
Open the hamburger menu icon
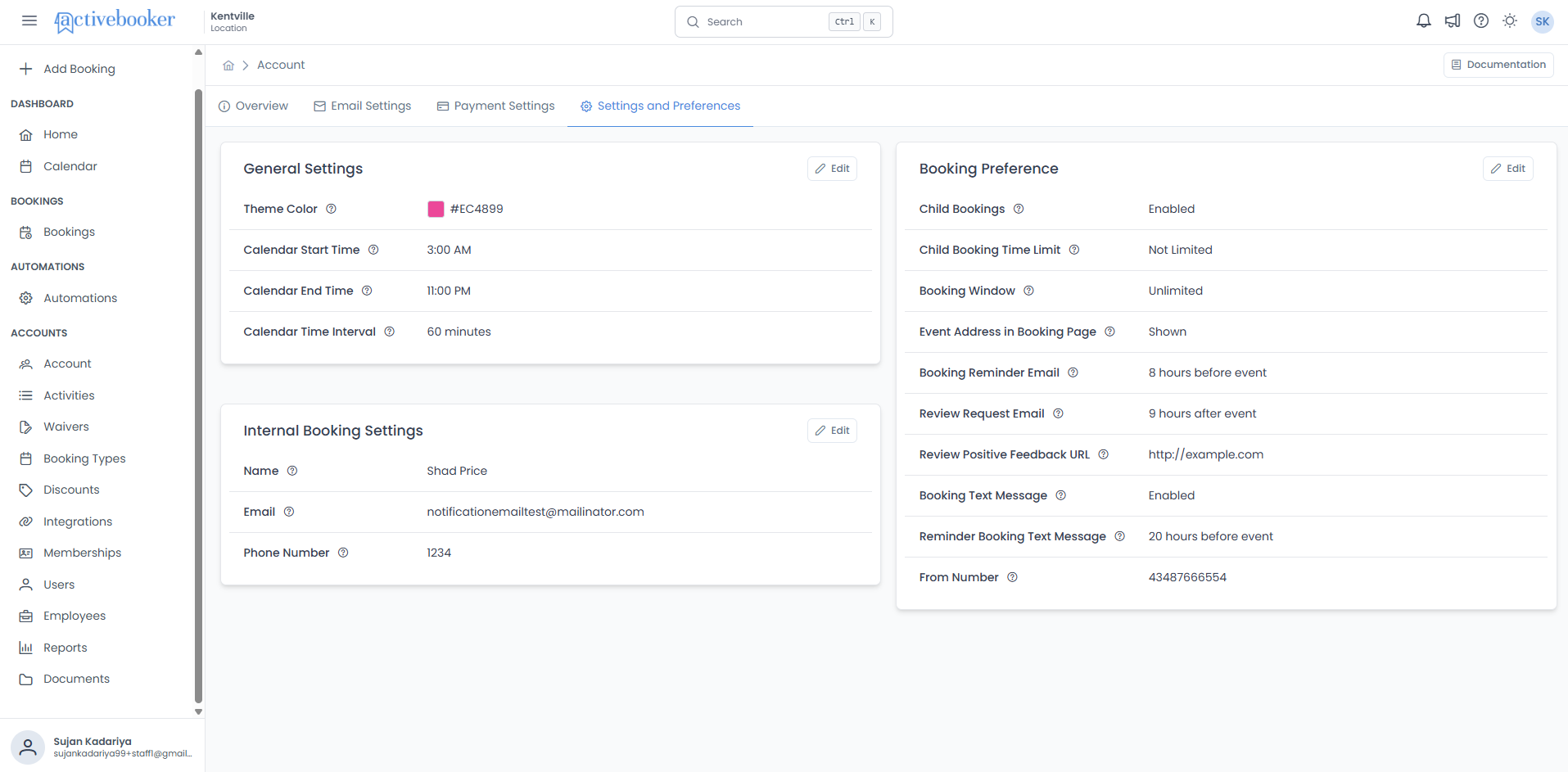(x=29, y=21)
